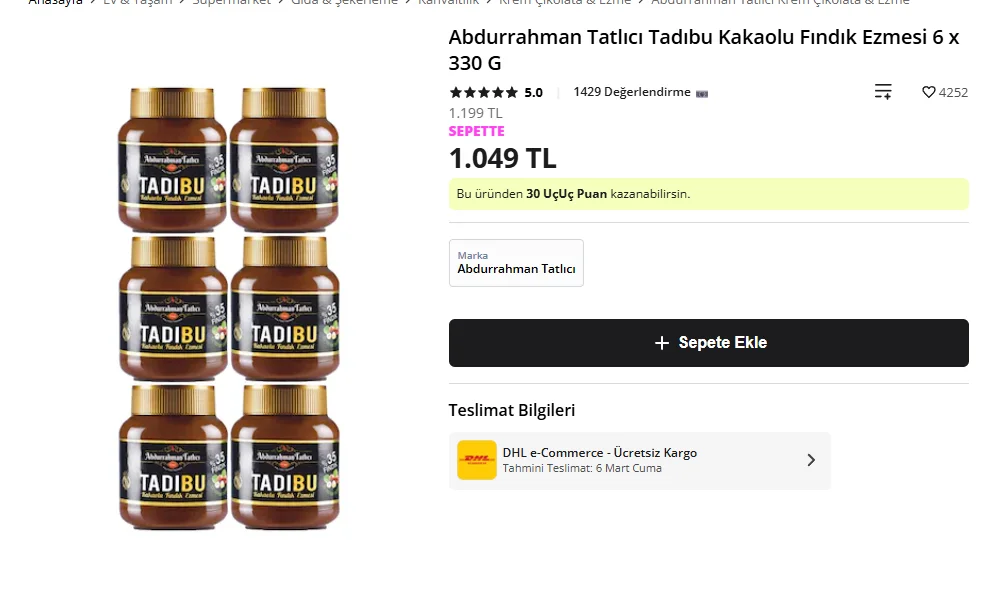Viewport: 981px width, 601px height.
Task: Open photo reviews via small camera icon
Action: pos(702,94)
